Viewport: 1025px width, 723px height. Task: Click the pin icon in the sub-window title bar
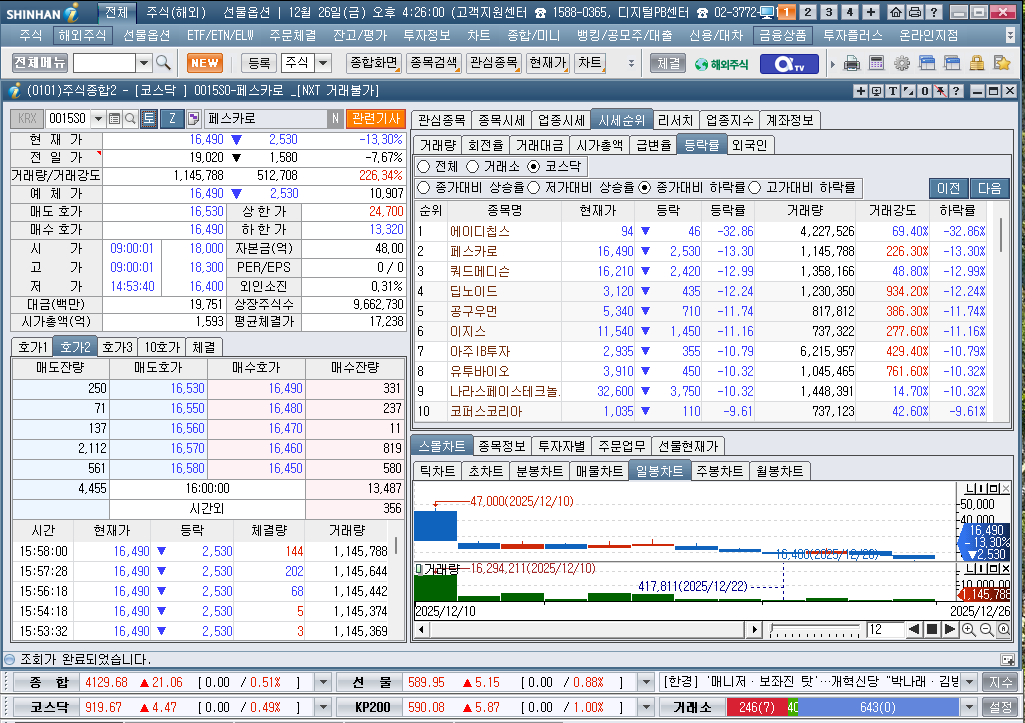(x=940, y=91)
